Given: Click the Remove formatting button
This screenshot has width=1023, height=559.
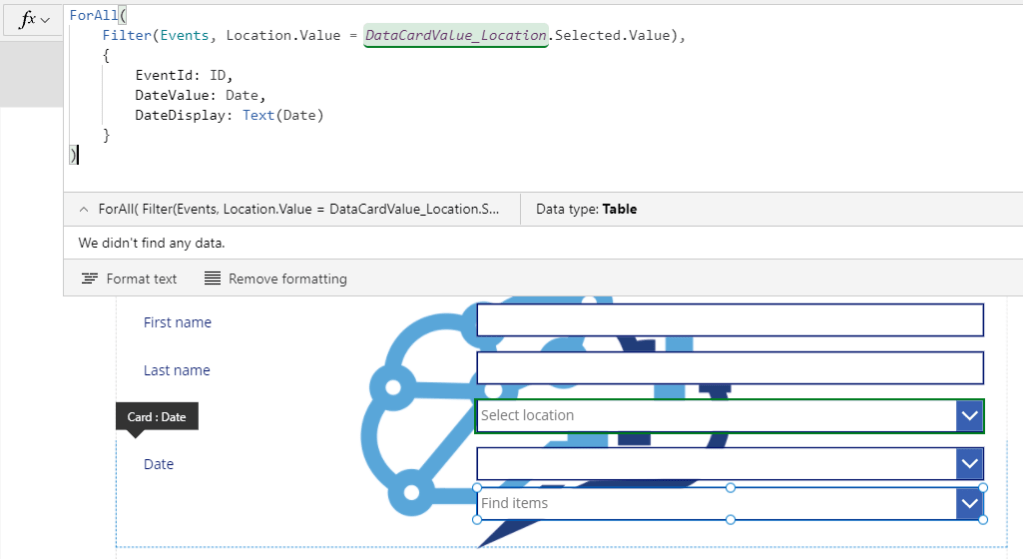Looking at the screenshot, I should (275, 279).
